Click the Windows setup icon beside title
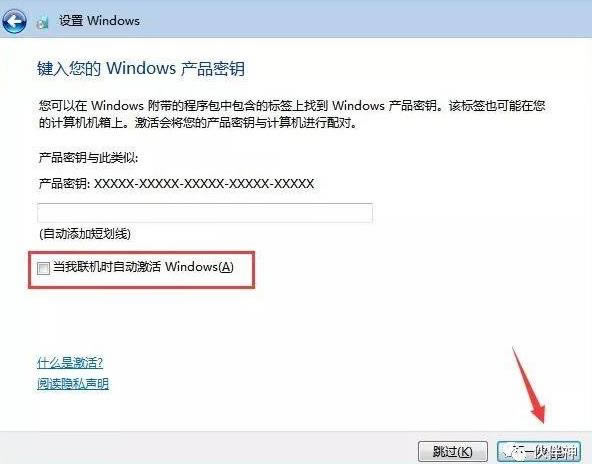Screen dimensions: 592x464 pyautogui.click(x=42, y=23)
